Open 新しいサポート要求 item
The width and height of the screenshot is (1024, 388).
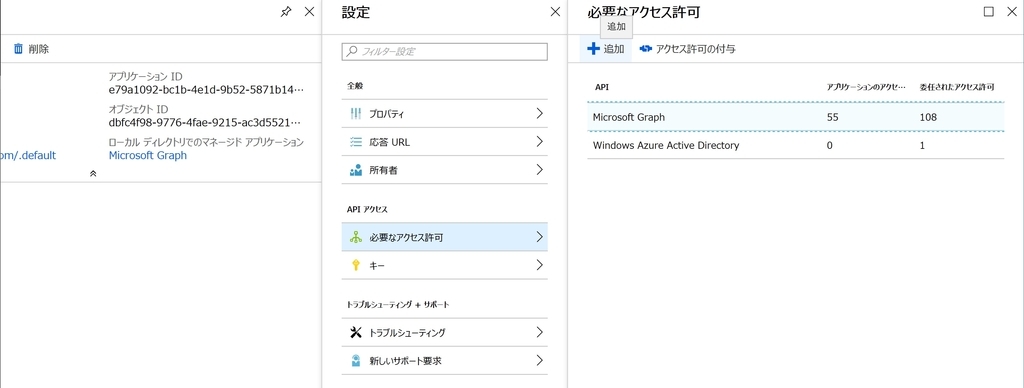[445, 361]
